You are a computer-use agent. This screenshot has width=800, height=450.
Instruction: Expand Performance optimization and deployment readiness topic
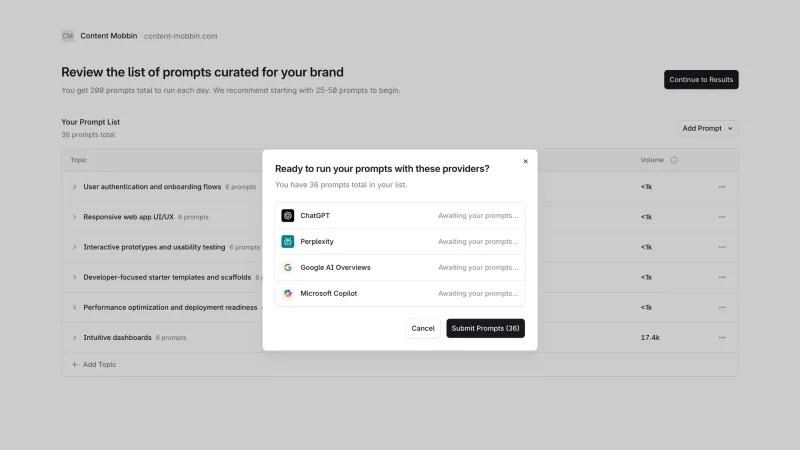coord(74,307)
